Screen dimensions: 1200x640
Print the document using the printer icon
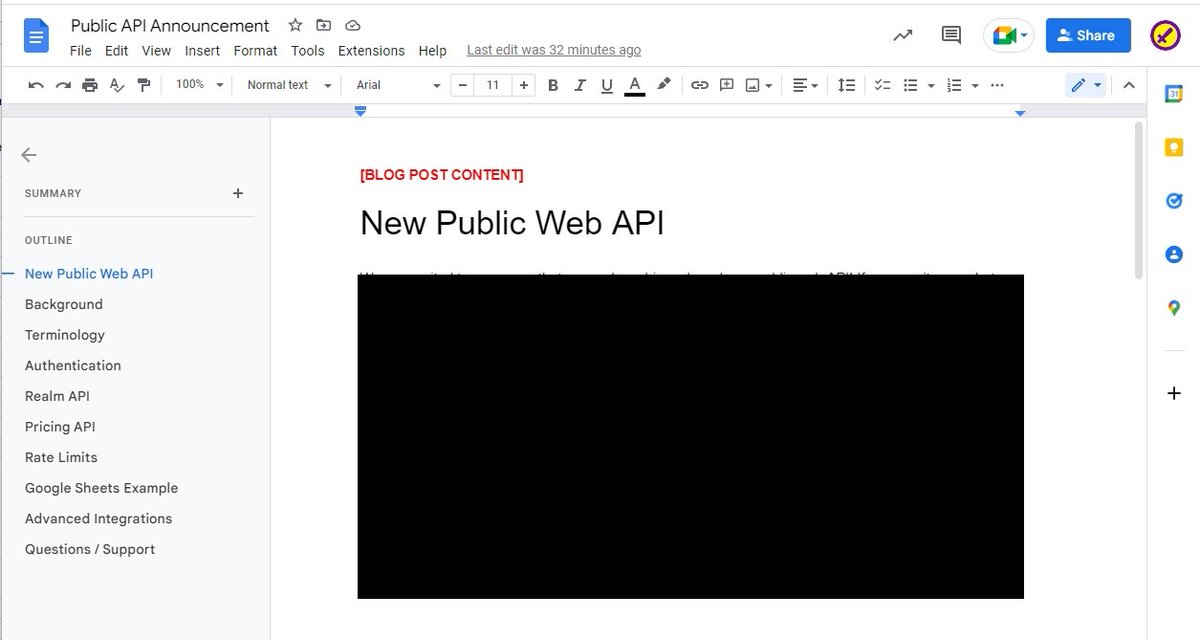[x=90, y=85]
